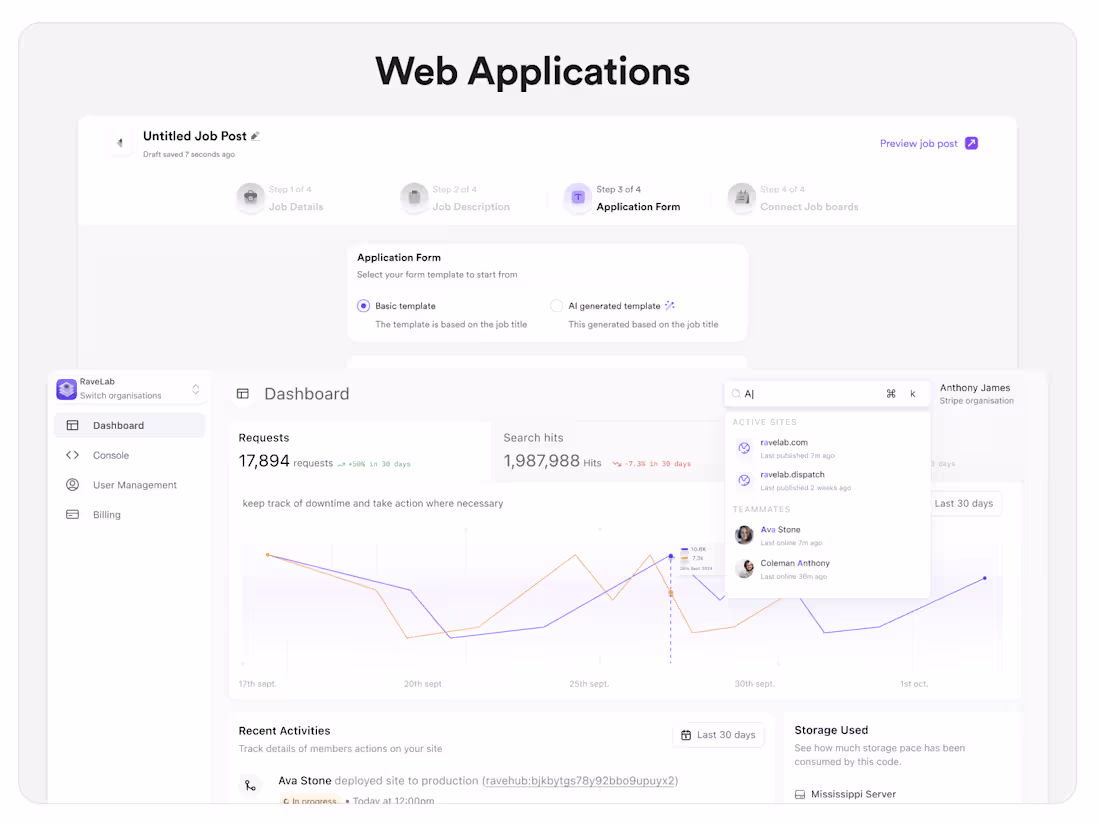This screenshot has height=825, width=1100.
Task: Open the Last 30 days dropdown in Recent Activities
Action: [718, 735]
